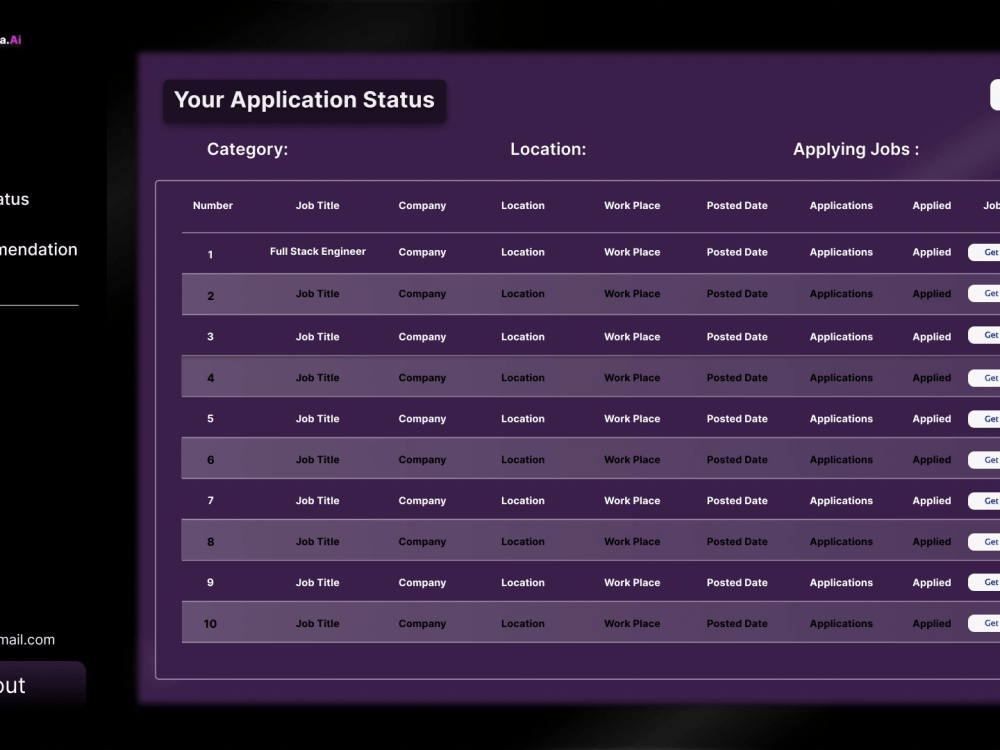Click the Get button in row 7

pyautogui.click(x=984, y=501)
